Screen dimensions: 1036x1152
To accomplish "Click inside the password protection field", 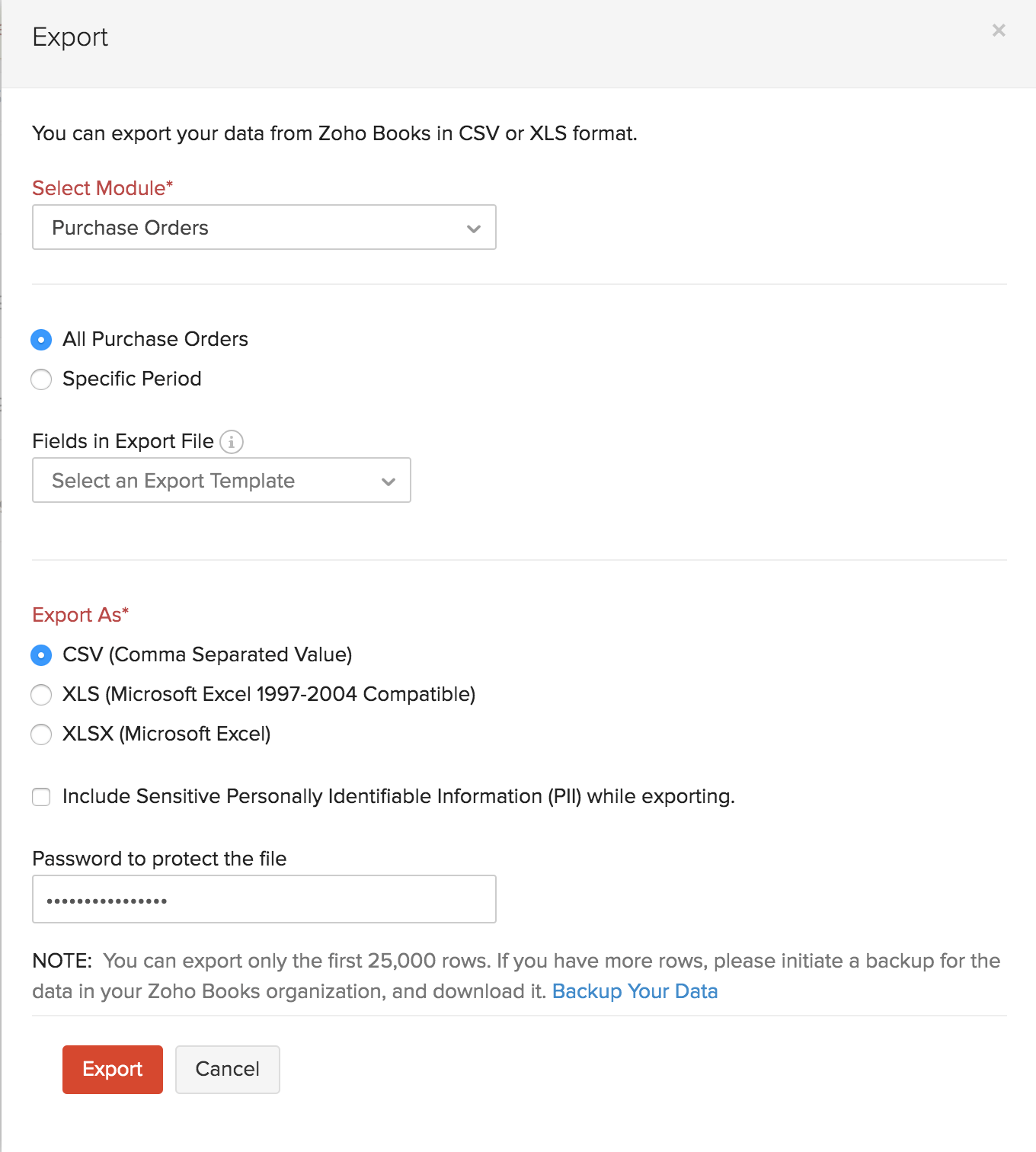I will (264, 899).
